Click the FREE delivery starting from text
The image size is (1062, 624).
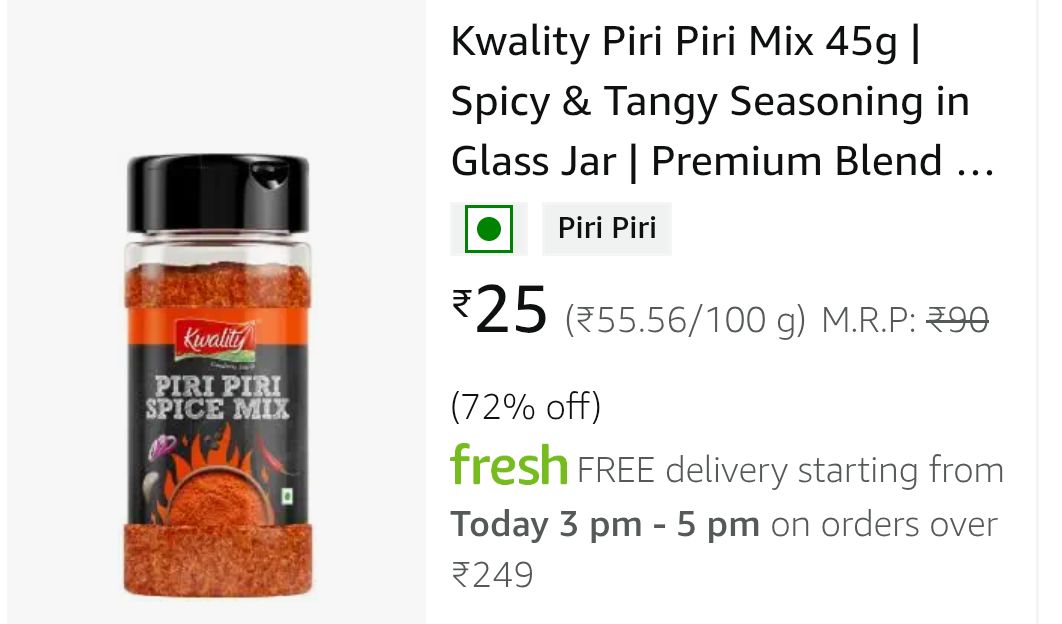790,470
